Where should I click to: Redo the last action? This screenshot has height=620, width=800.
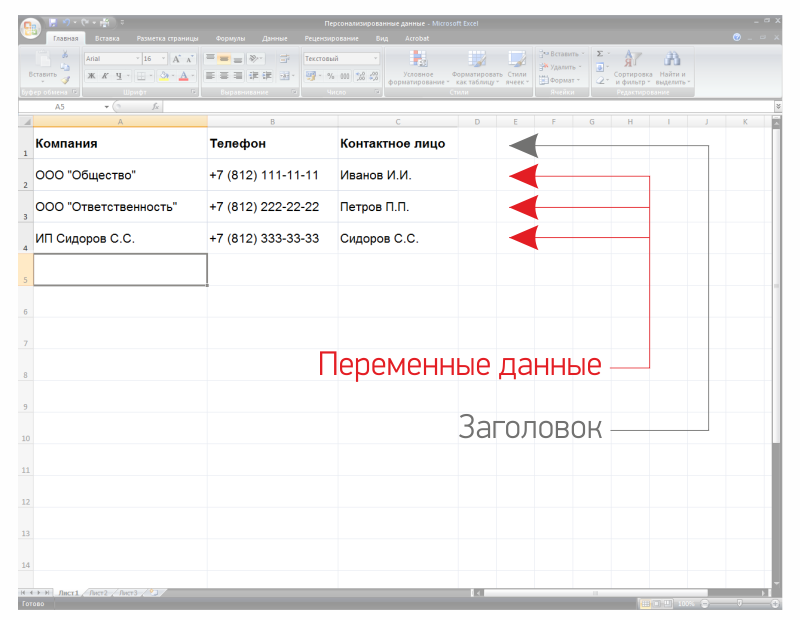[x=85, y=23]
